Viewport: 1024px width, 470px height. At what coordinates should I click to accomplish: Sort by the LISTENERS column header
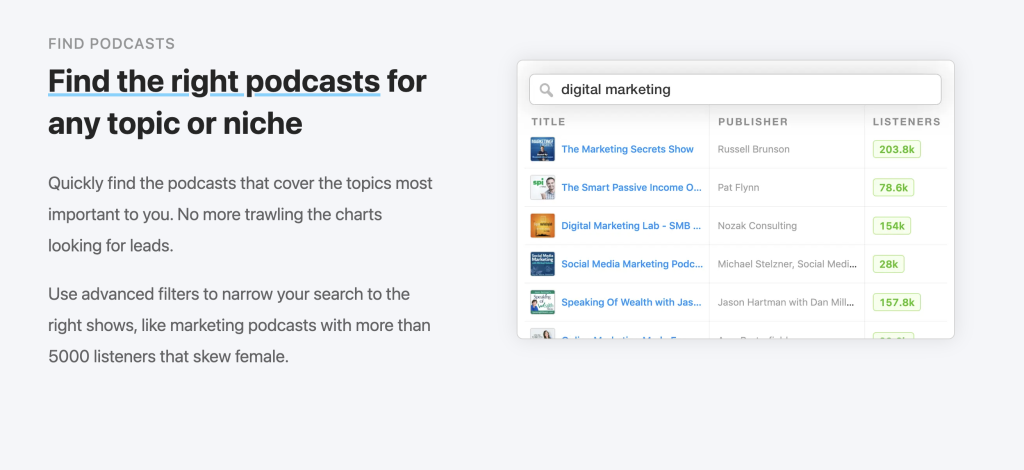pyautogui.click(x=906, y=122)
